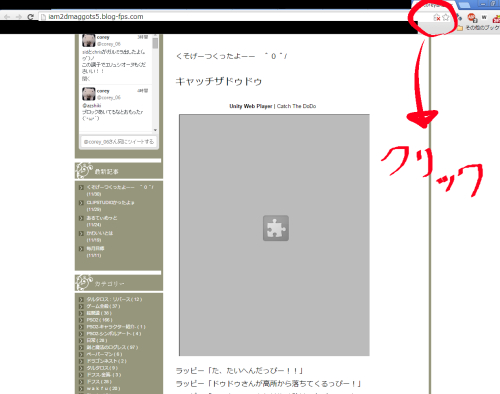The image size is (500, 394).
Task: Click arrow bullet beside タルタロス：リバース category
Action: [x=81, y=299]
